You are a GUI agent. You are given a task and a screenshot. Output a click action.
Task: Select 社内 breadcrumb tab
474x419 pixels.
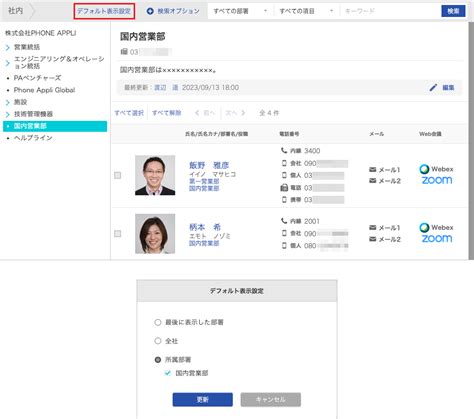click(15, 11)
